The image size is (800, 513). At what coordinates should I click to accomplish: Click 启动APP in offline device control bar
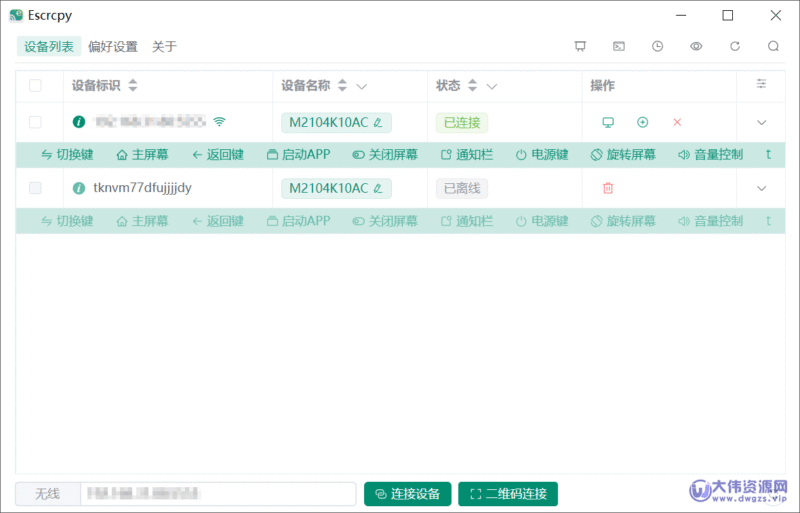tap(299, 221)
